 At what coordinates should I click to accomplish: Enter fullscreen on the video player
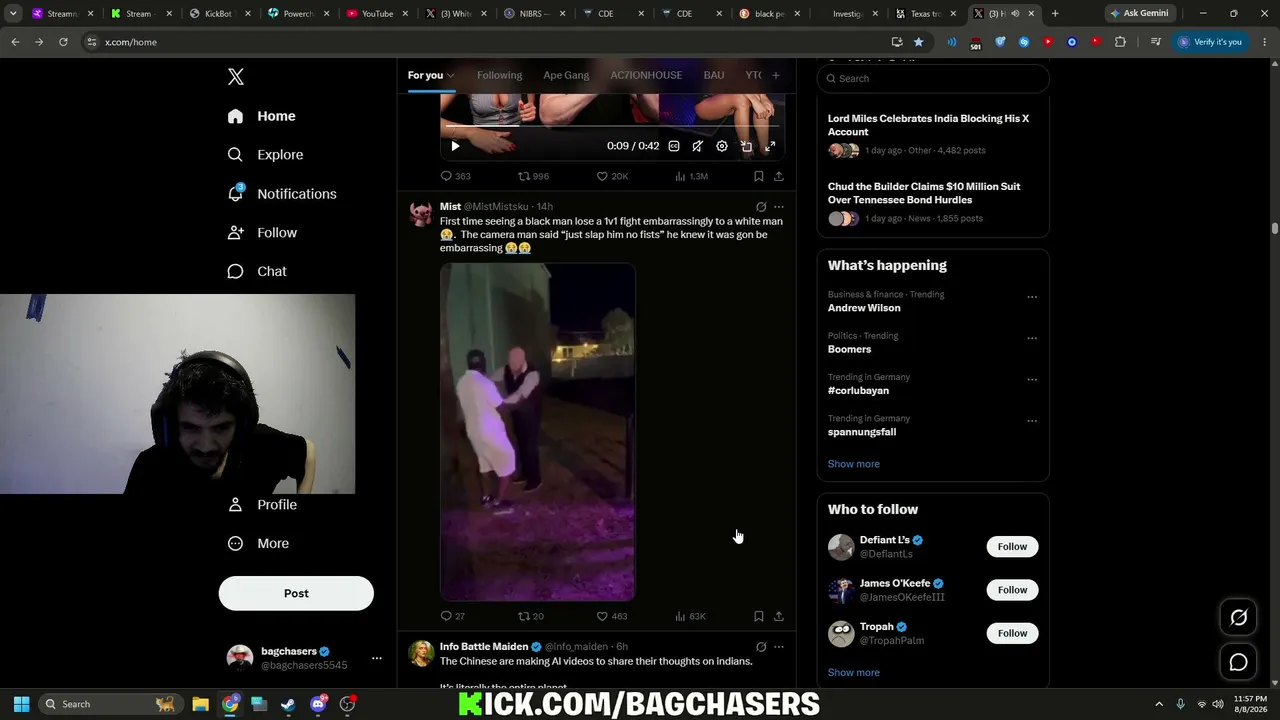point(770,146)
